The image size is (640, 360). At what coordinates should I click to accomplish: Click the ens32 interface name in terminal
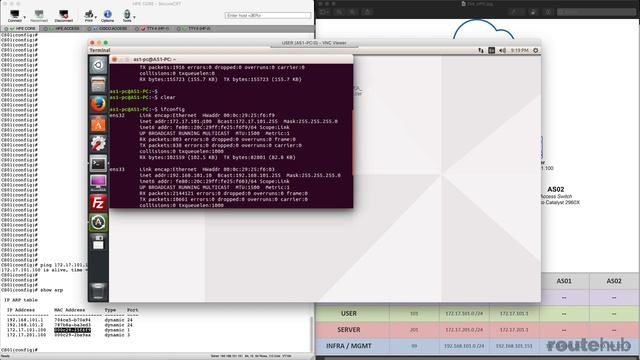(117, 116)
